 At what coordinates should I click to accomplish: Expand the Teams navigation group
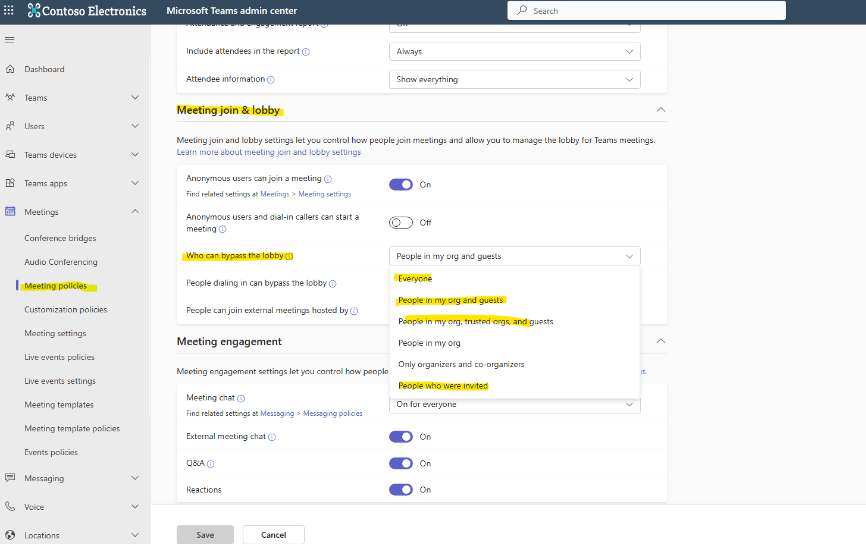point(135,97)
